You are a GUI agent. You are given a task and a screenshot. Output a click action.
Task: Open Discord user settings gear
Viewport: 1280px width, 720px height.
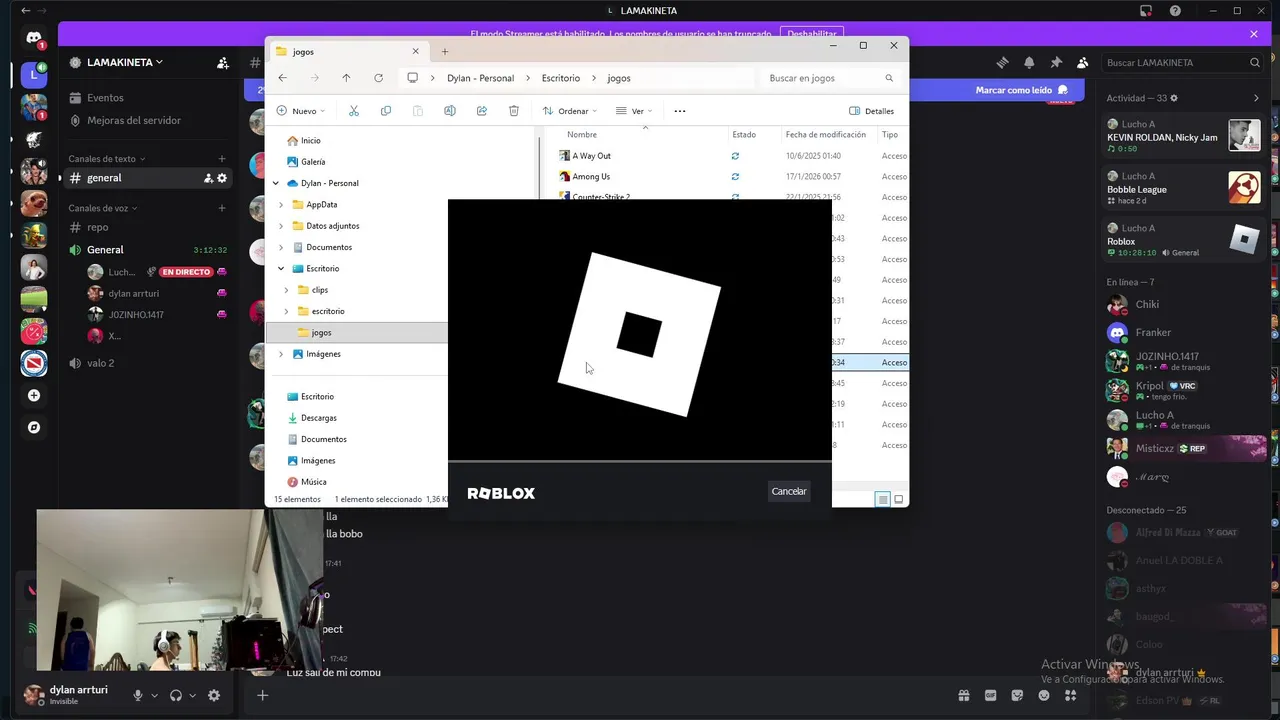[214, 695]
